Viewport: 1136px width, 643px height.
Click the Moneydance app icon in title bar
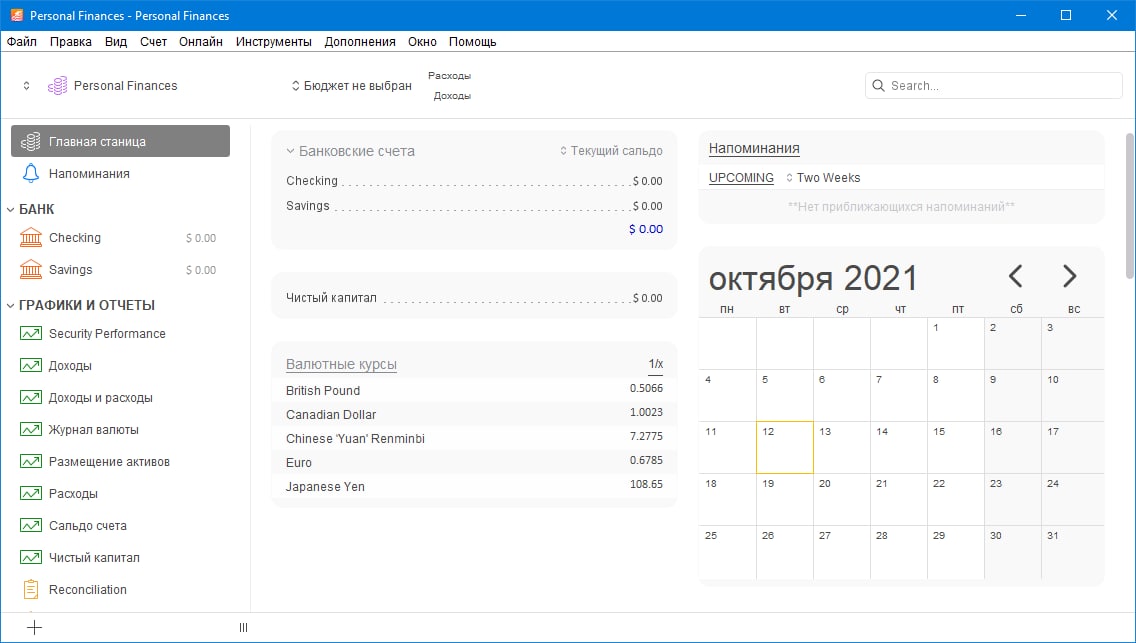[x=16, y=15]
